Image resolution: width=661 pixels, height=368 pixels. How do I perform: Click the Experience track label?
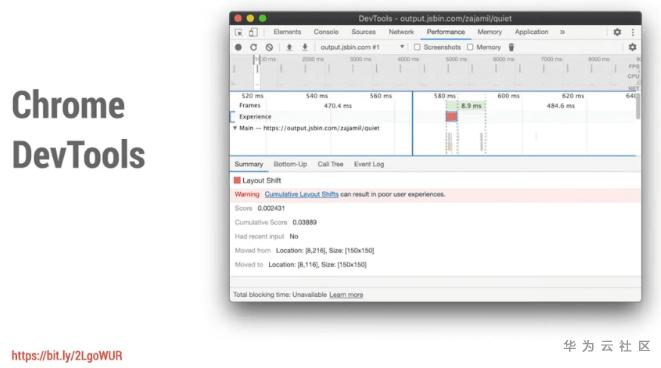[x=255, y=117]
